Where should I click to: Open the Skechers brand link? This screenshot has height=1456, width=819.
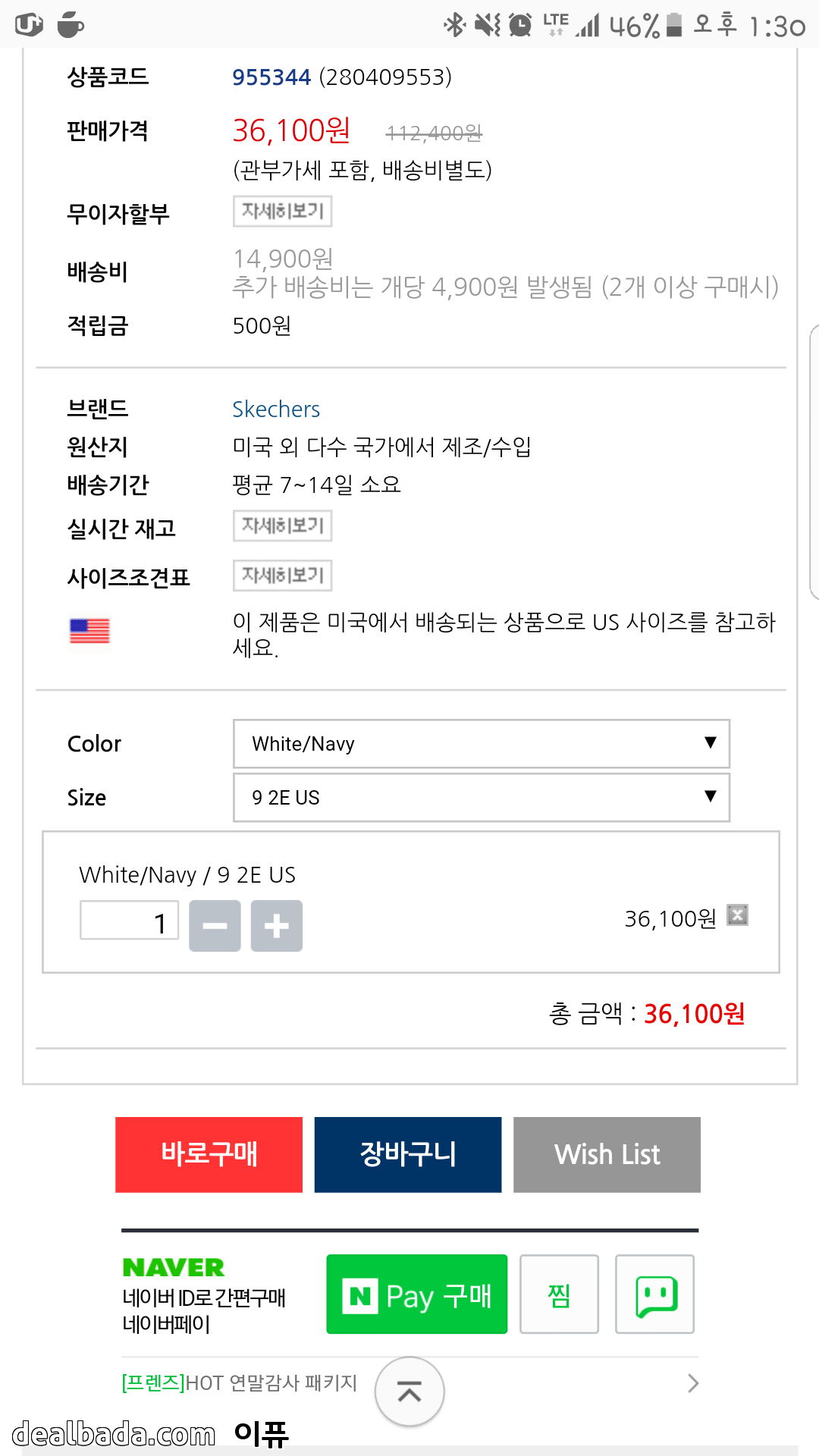pos(276,409)
